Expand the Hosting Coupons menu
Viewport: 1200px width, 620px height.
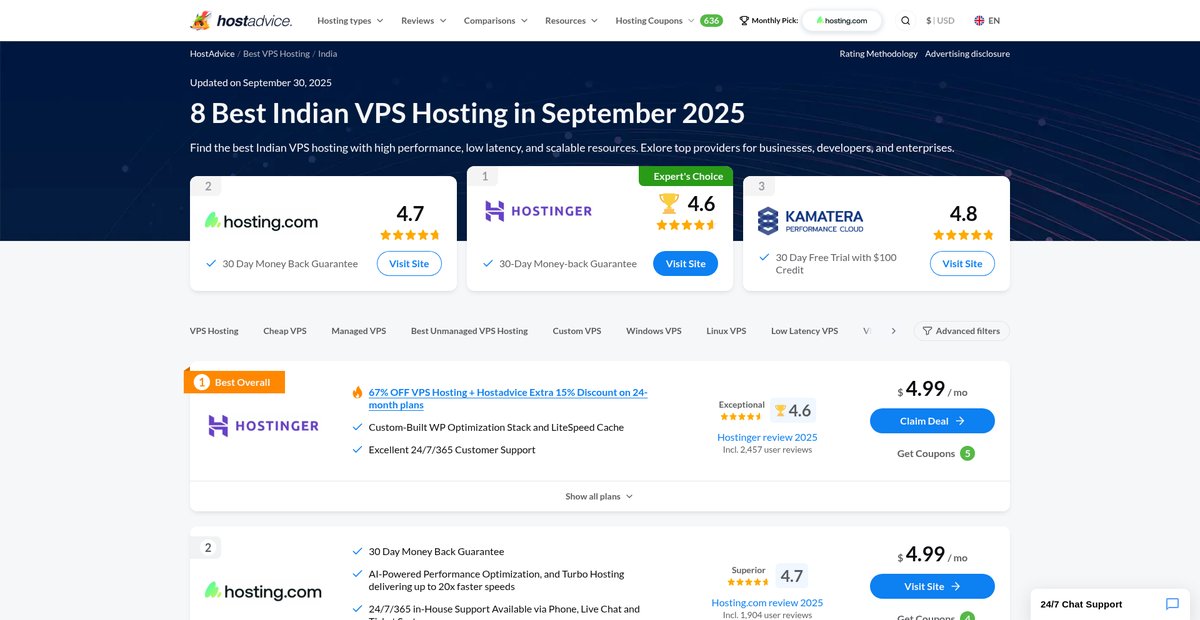click(655, 20)
